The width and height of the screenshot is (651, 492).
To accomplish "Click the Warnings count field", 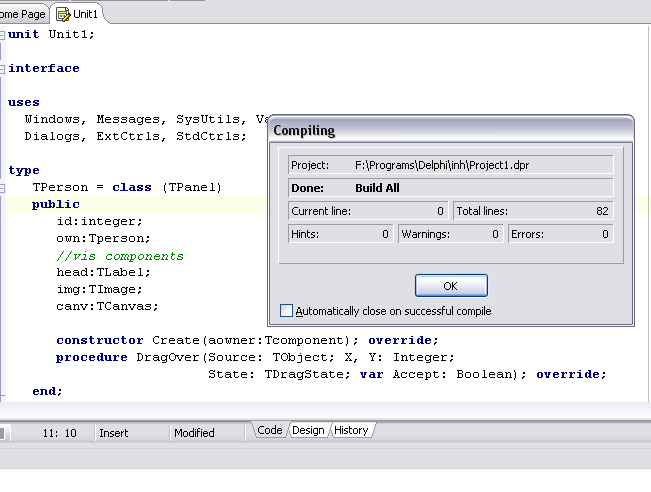I will pyautogui.click(x=450, y=234).
